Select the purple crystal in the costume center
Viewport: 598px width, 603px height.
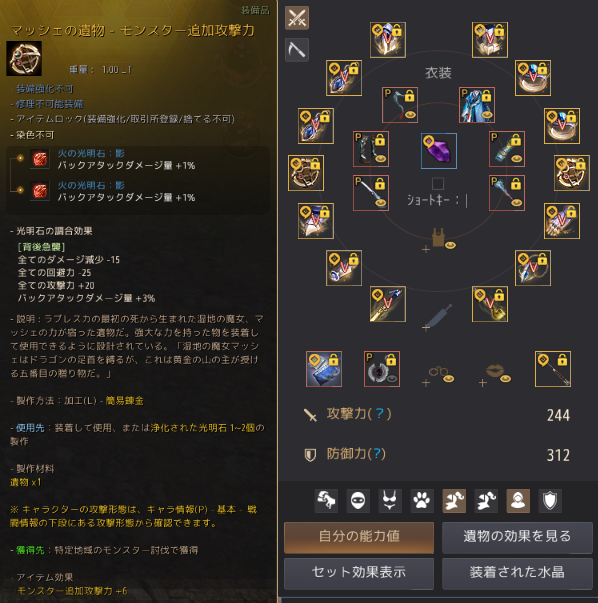point(439,151)
